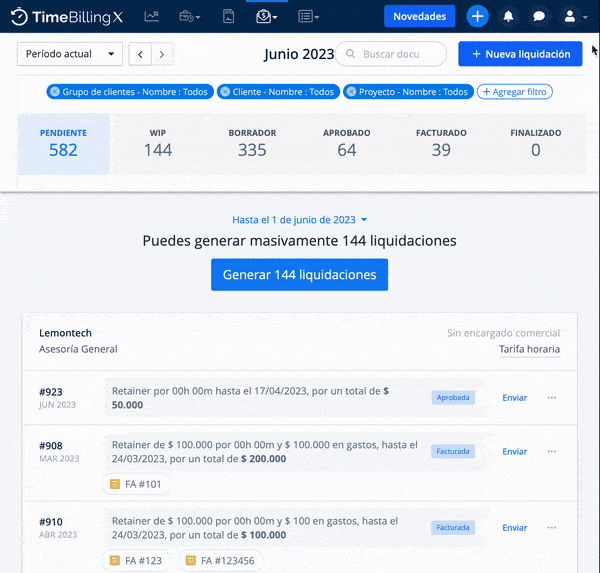Viewport: 600px width, 573px height.
Task: Click Sin encargado comercial text
Action: pos(504,333)
